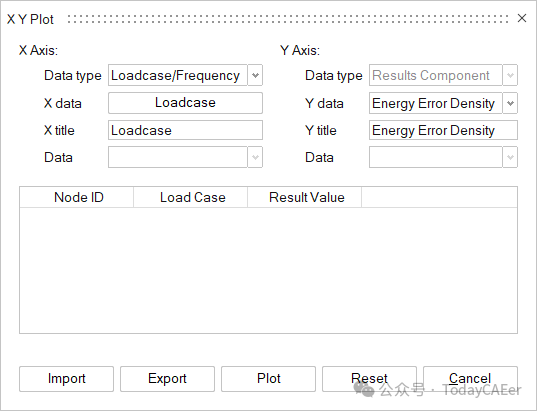
Task: Click the Y data label
Action: point(324,103)
